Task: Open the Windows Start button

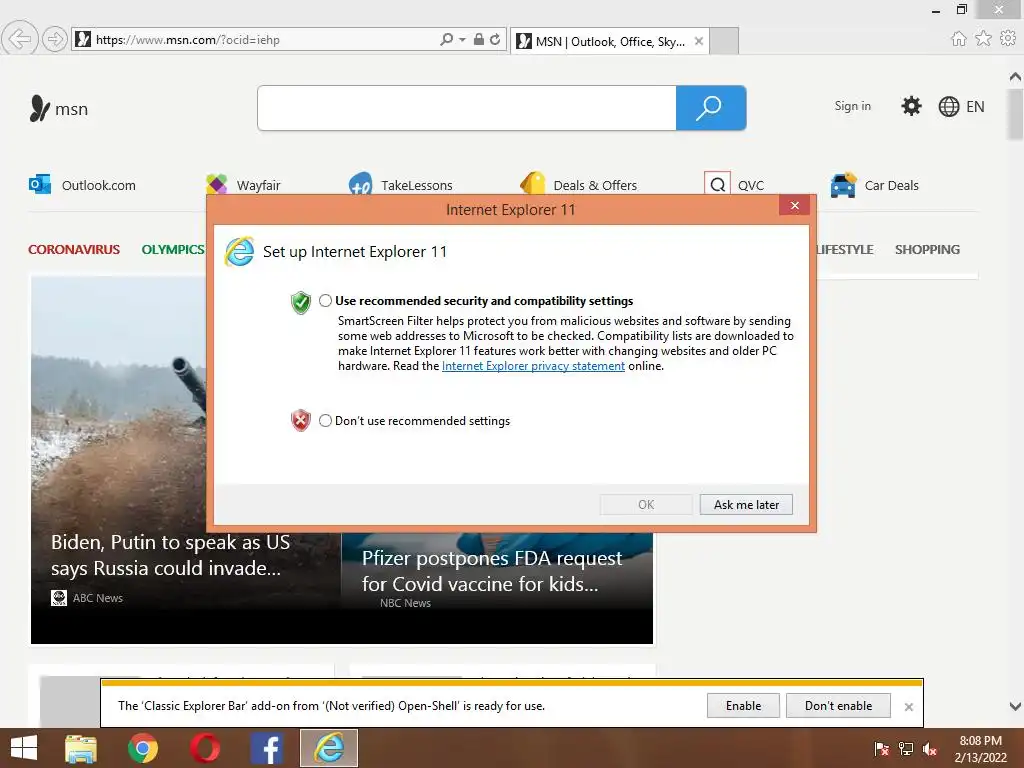Action: tap(24, 748)
